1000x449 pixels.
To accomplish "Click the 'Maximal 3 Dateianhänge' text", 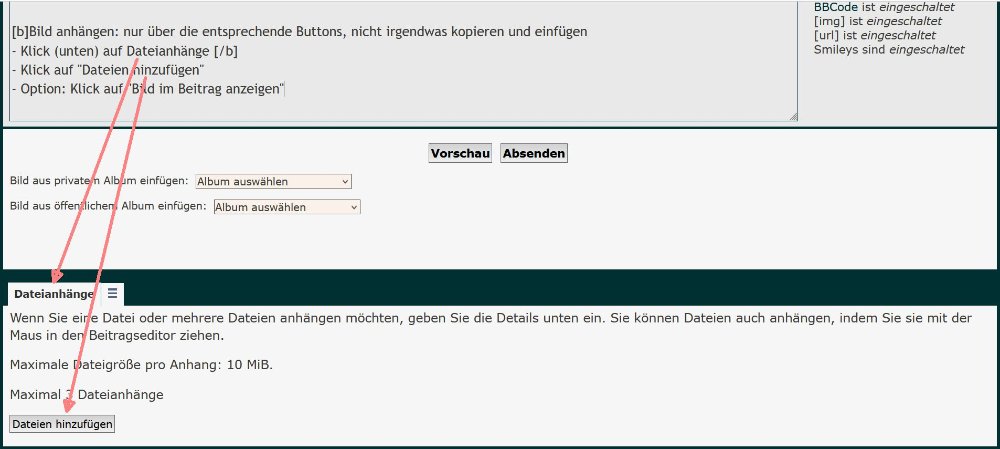I will (x=86, y=395).
